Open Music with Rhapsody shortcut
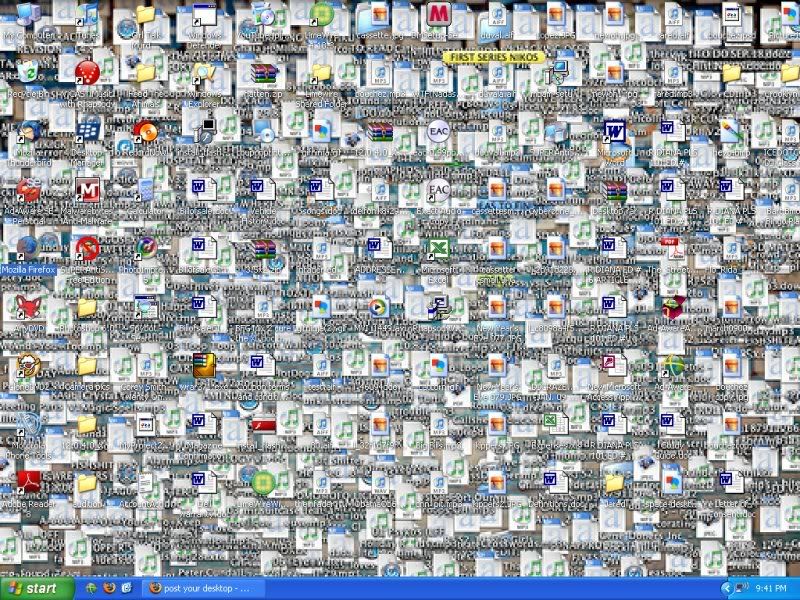The height and width of the screenshot is (600, 800). (x=88, y=73)
